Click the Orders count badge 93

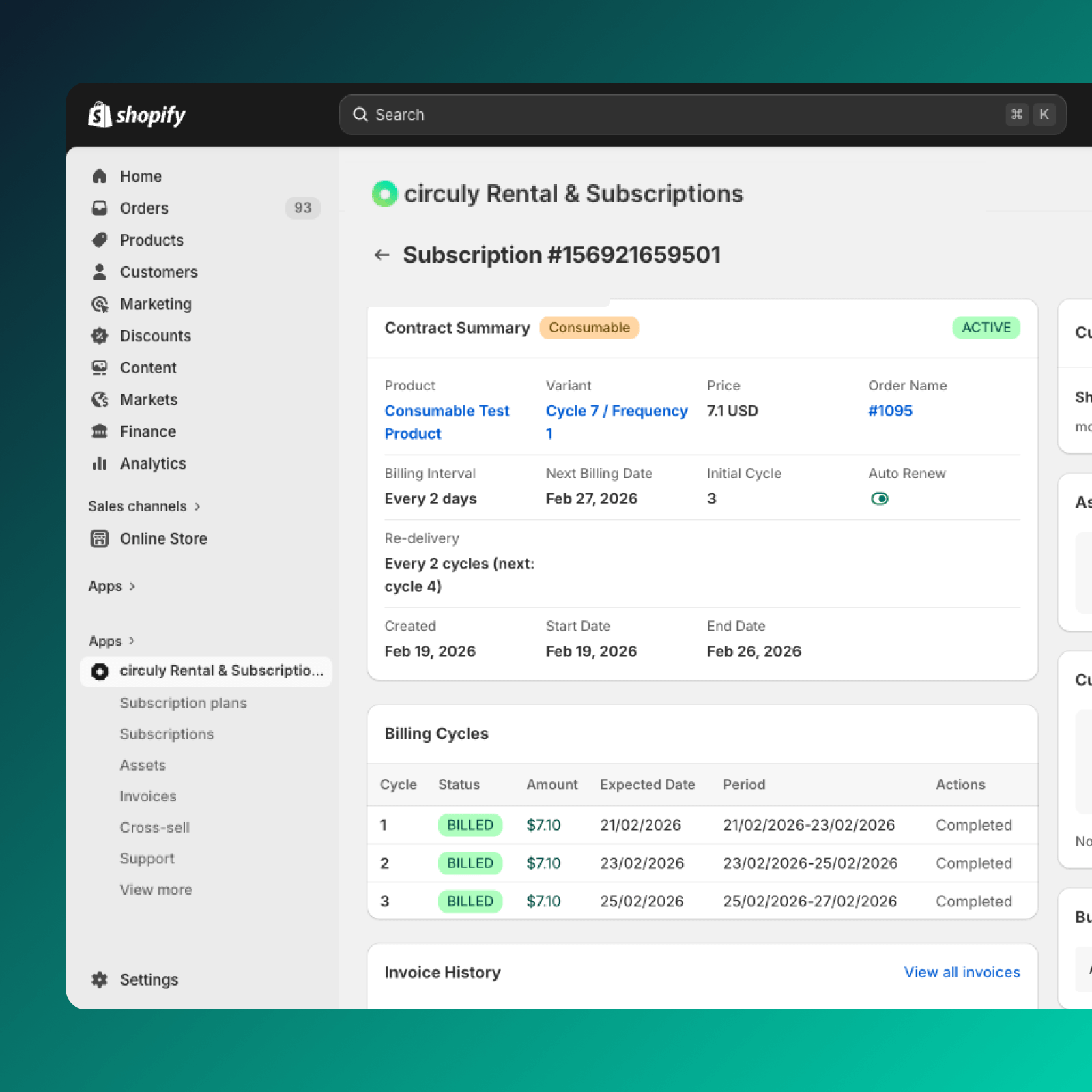click(x=302, y=207)
